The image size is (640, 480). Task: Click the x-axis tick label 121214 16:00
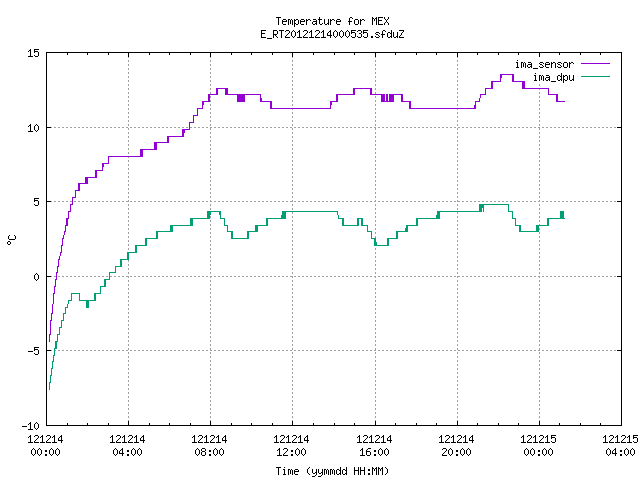(x=374, y=446)
